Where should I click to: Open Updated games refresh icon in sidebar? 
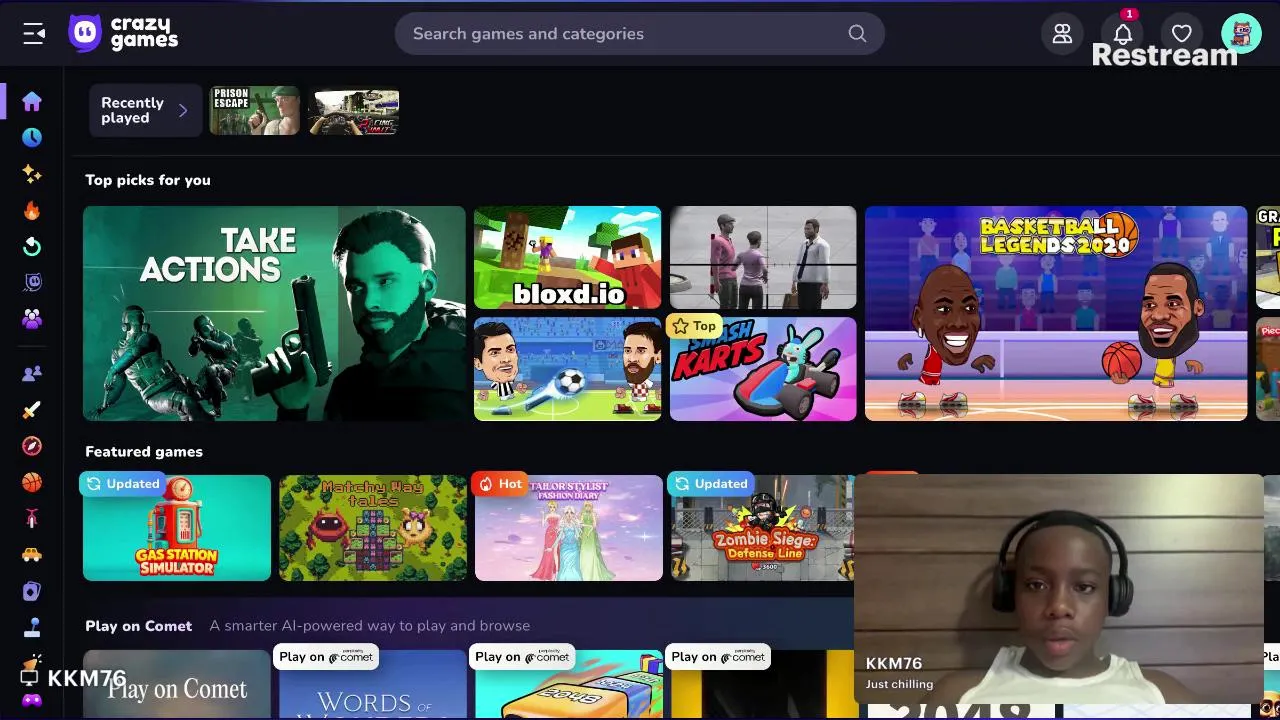pyautogui.click(x=32, y=247)
